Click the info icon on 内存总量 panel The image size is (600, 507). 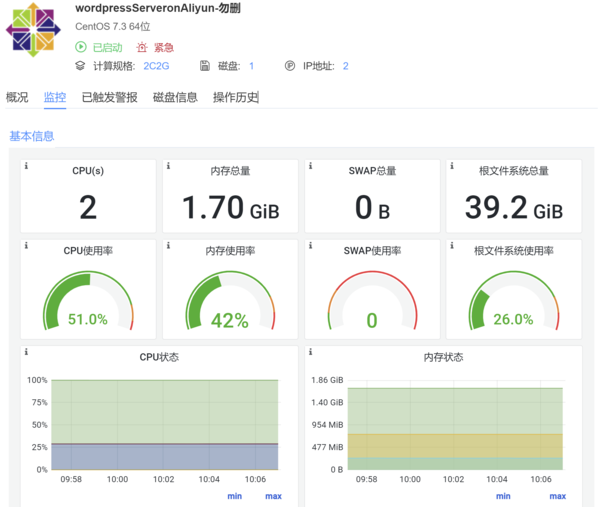169,165
